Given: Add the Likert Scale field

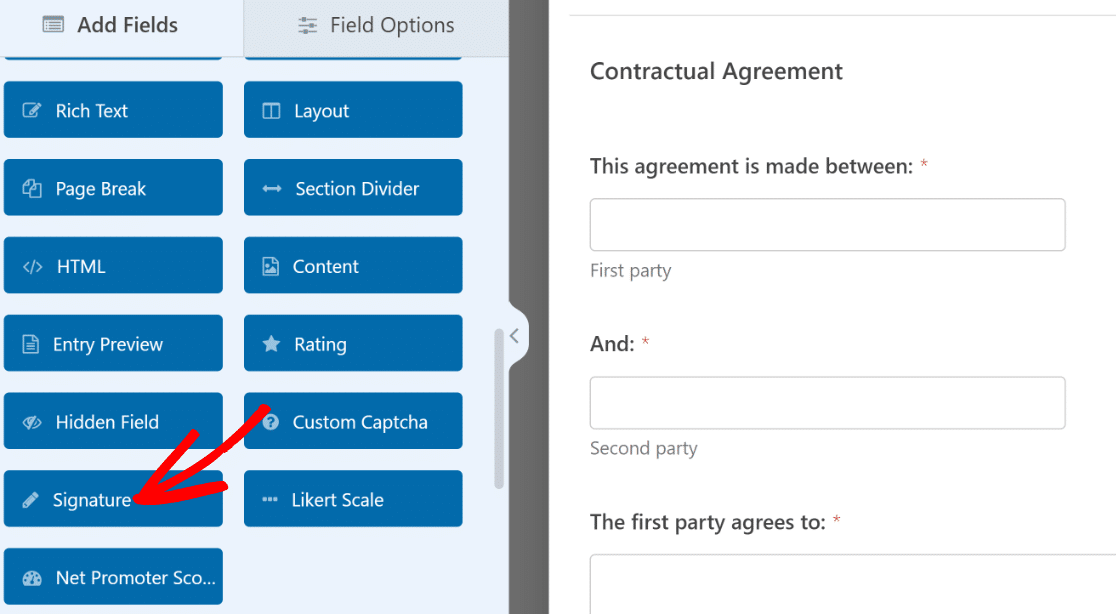Looking at the screenshot, I should coord(353,499).
